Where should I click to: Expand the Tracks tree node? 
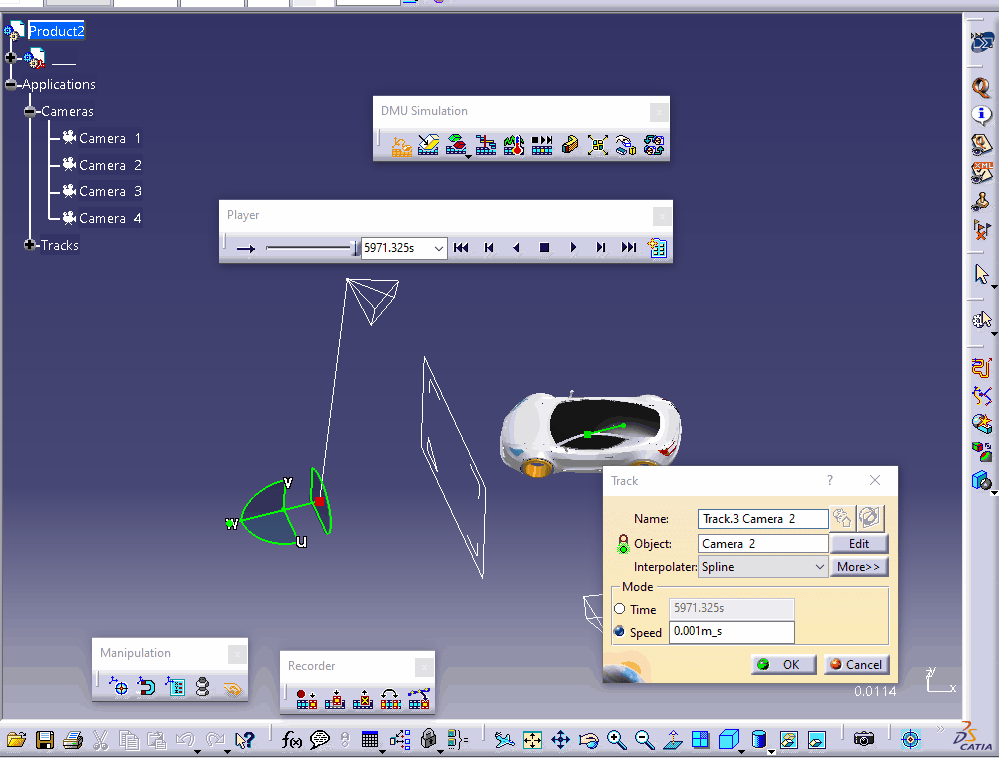point(29,245)
